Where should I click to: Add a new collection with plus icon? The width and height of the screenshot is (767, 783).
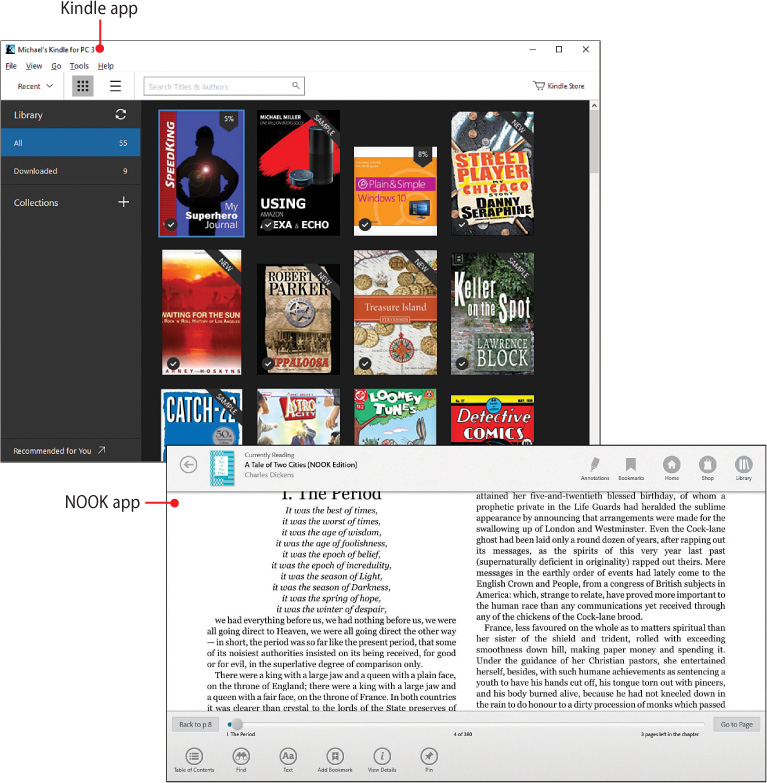click(x=123, y=202)
